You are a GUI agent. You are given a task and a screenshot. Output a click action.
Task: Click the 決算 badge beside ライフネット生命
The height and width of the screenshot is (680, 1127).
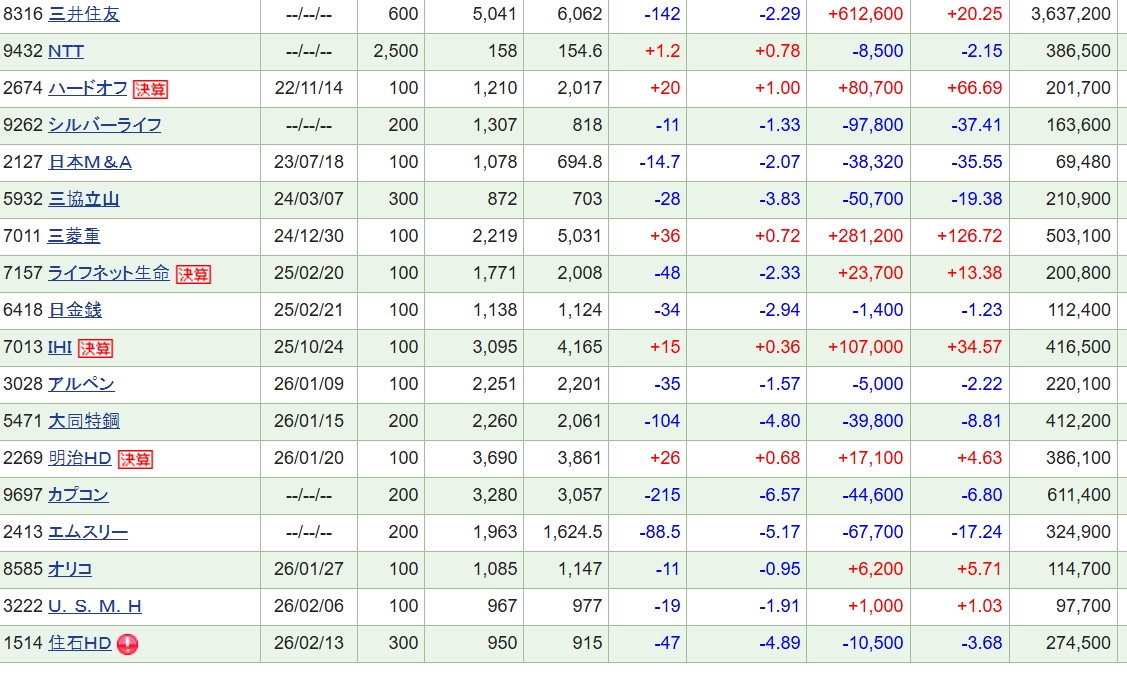click(x=193, y=274)
